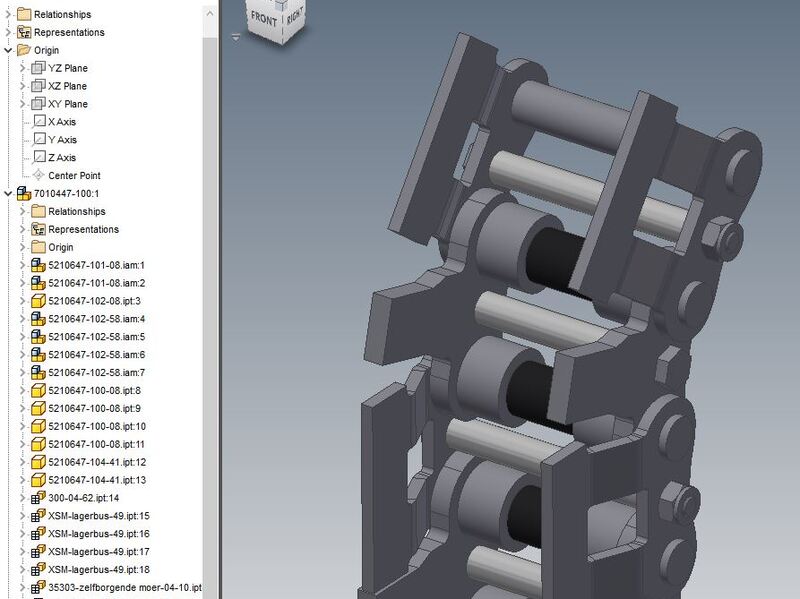
Task: Click the browser panel vertical scrollbar track
Action: click(x=210, y=316)
